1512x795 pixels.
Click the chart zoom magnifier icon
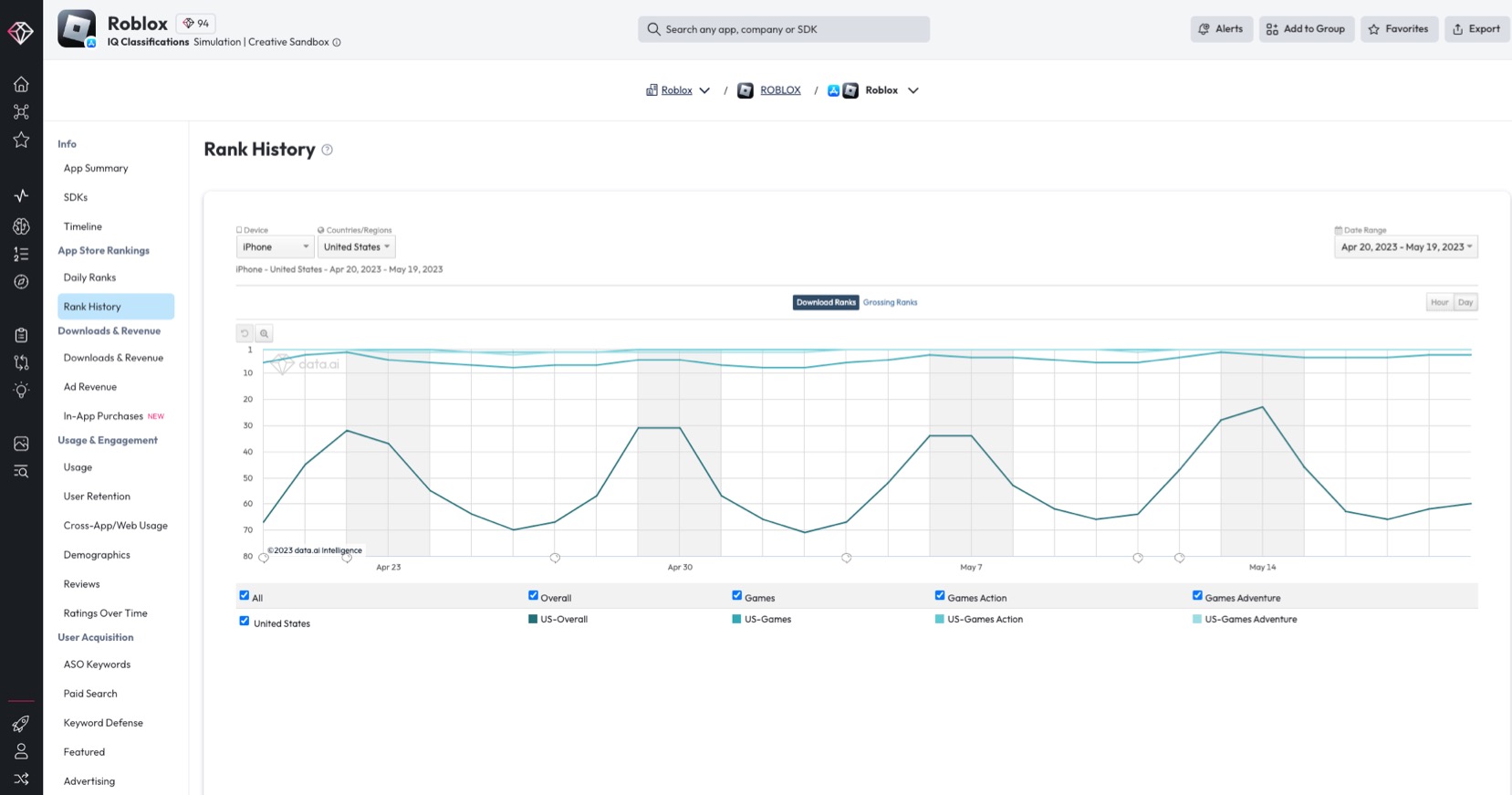tap(264, 333)
